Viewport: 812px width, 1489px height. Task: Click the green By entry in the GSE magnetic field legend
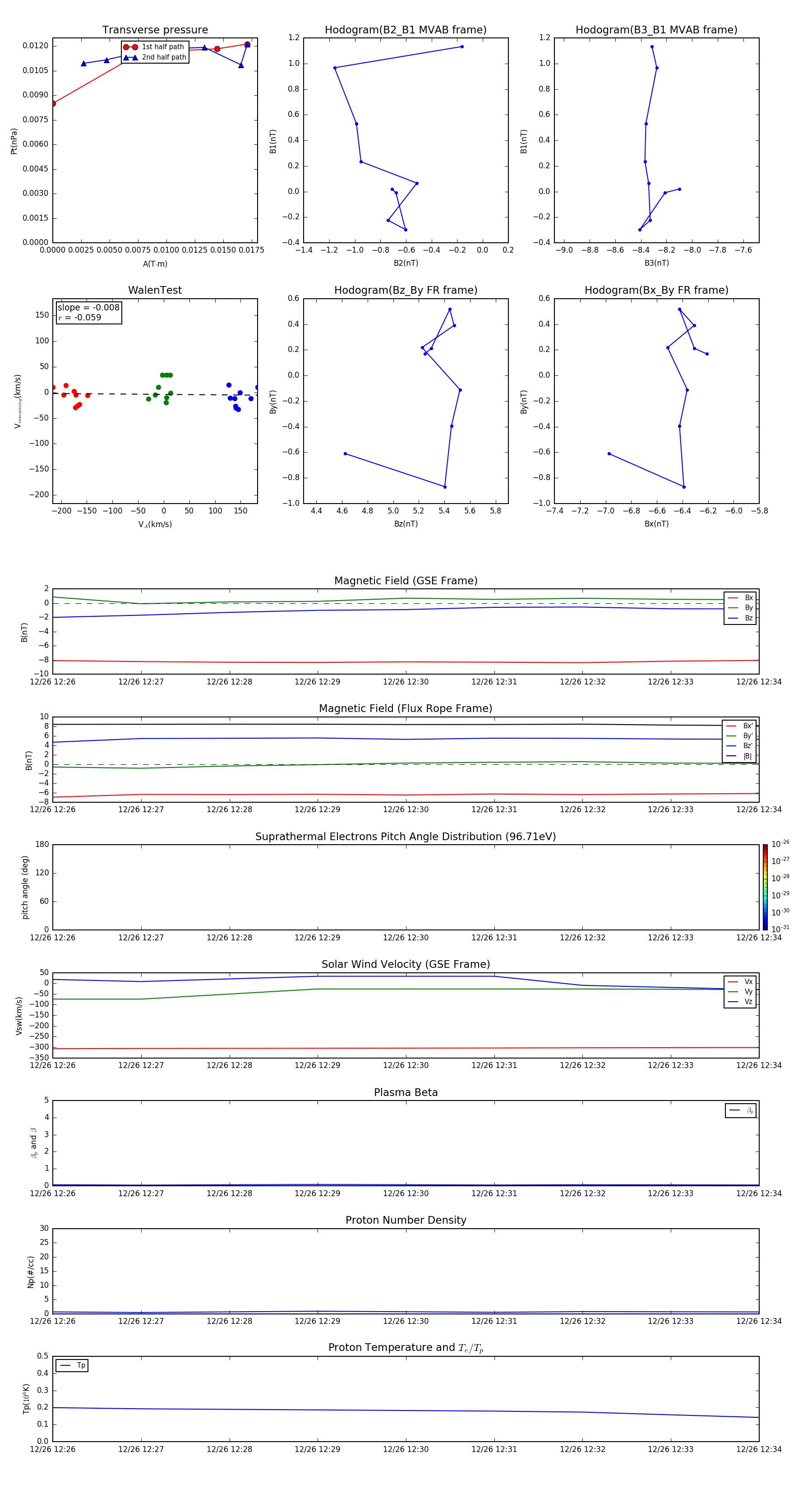point(740,607)
